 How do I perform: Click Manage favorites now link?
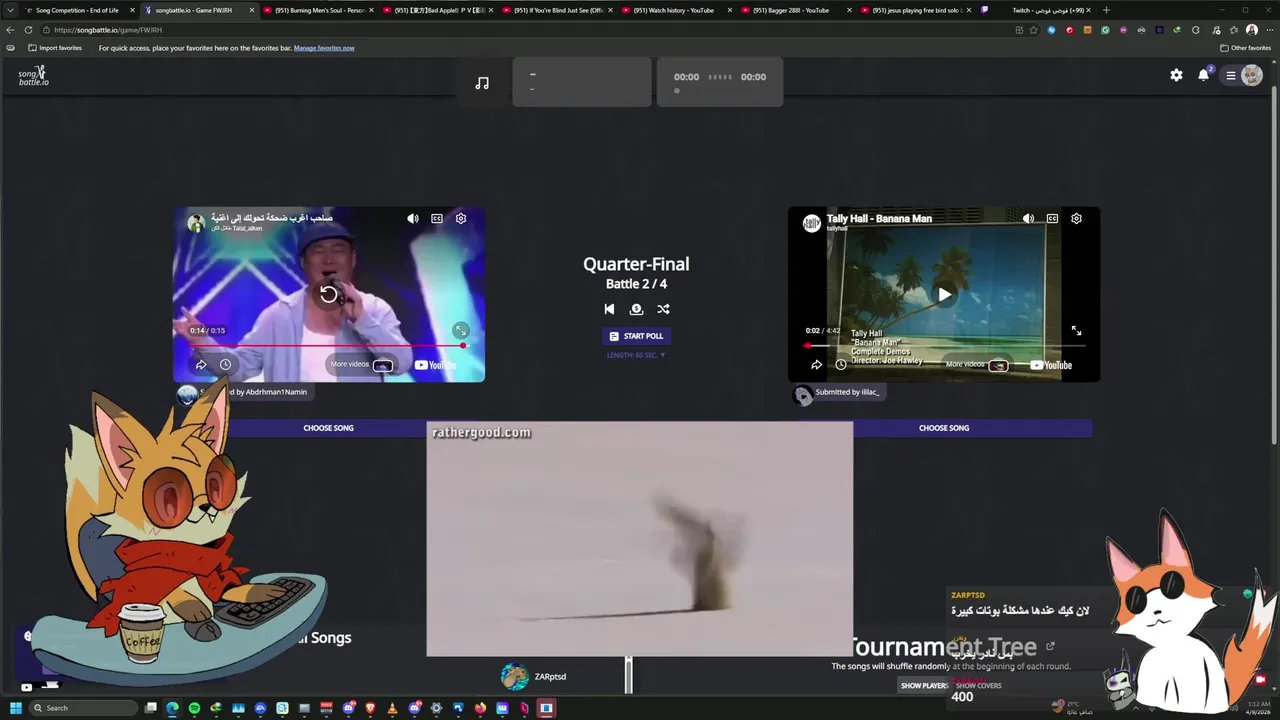tap(324, 48)
